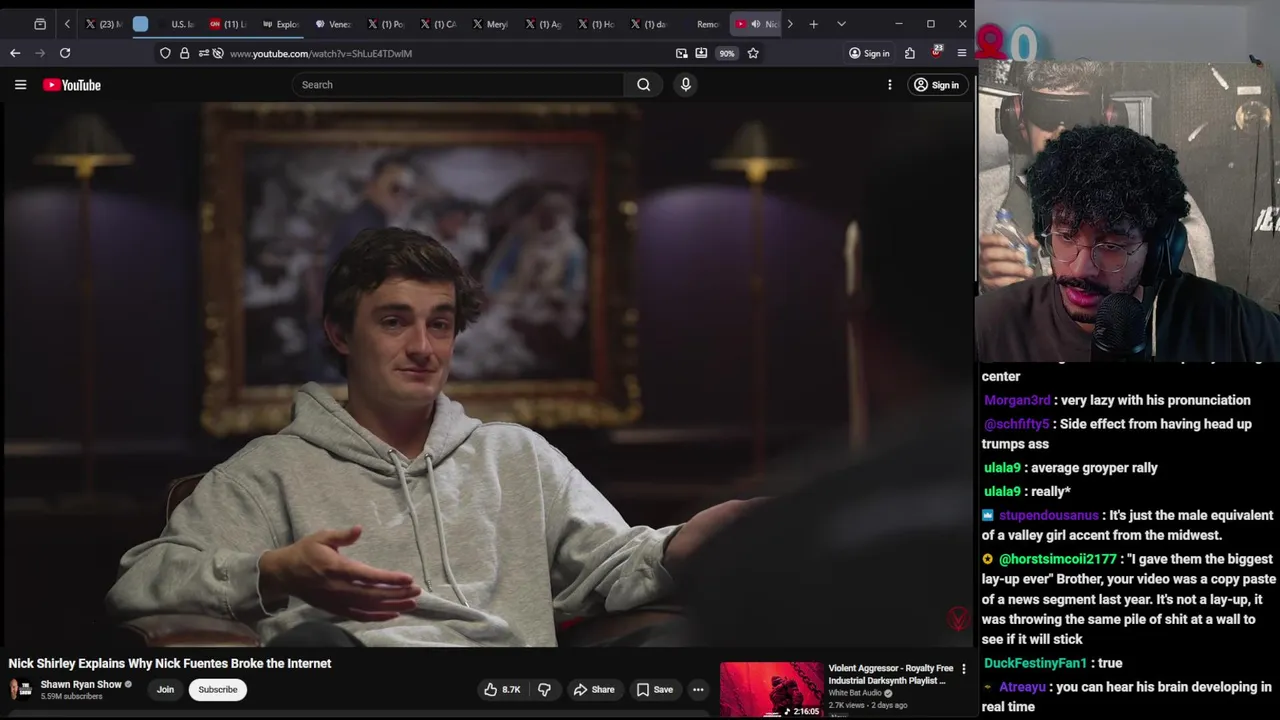Click stupendousanus username in stream chat

coord(1049,515)
